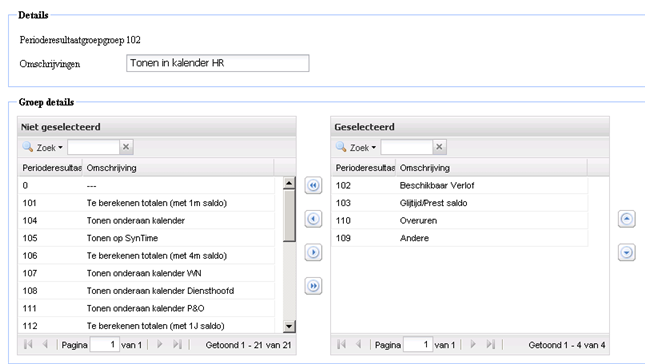Click search field in Niet geselecteerd panel
This screenshot has width=645, height=364.
tap(93, 147)
